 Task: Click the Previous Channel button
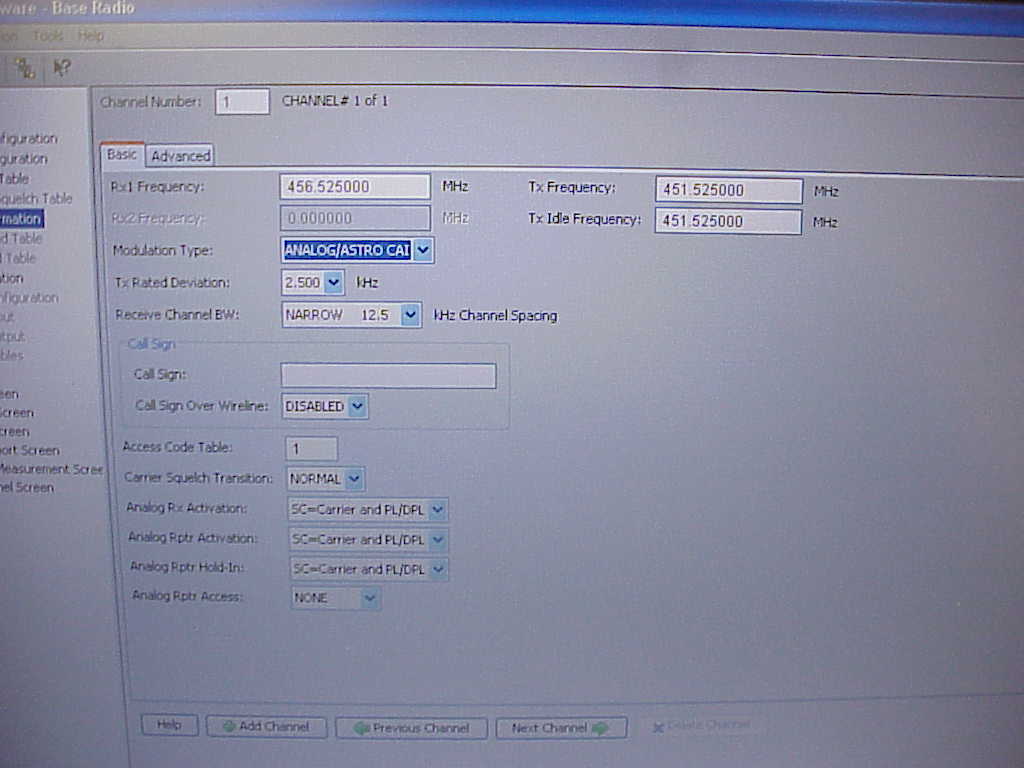[411, 728]
